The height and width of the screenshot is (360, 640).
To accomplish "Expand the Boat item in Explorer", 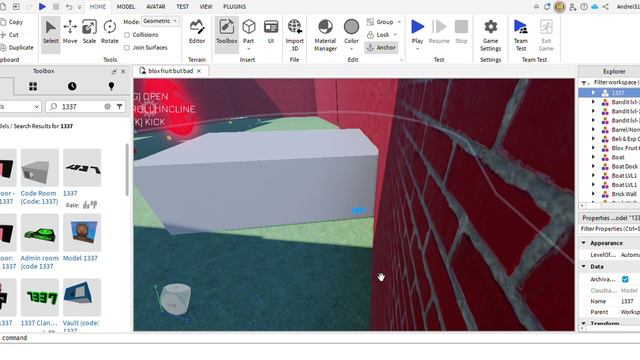I will point(593,157).
